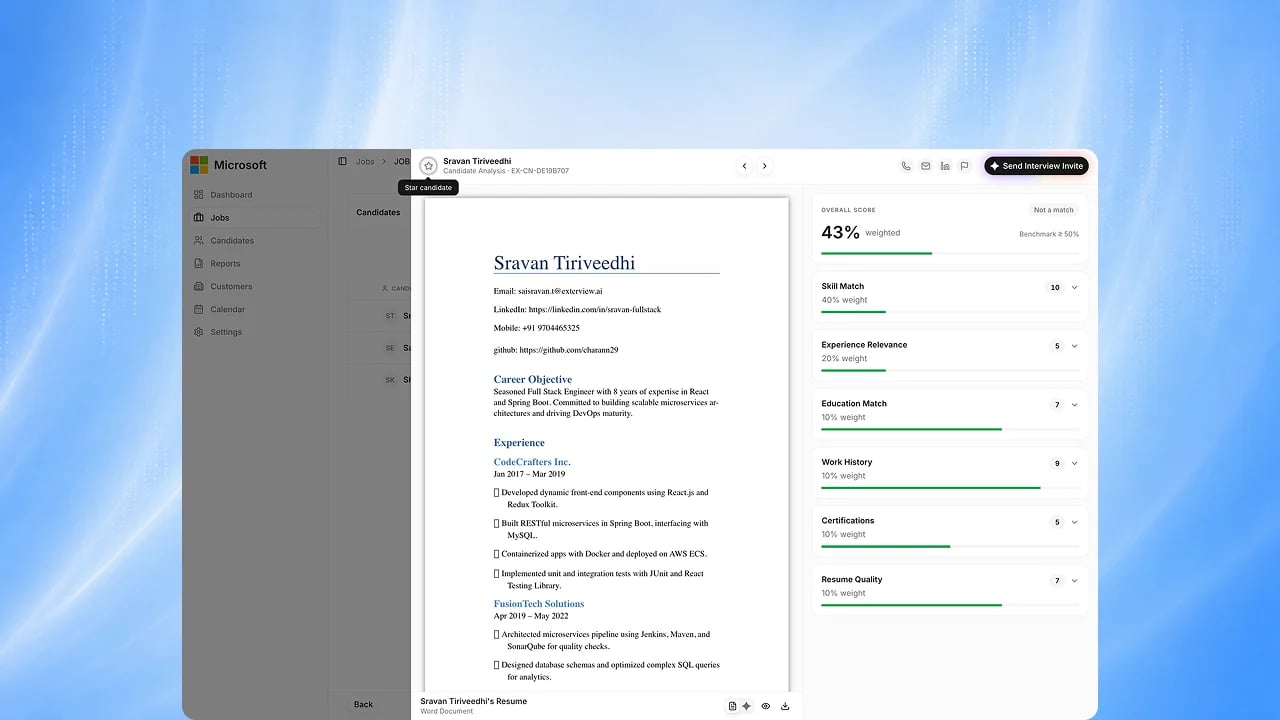
Task: Open Calendar in the sidebar
Action: (256, 310)
